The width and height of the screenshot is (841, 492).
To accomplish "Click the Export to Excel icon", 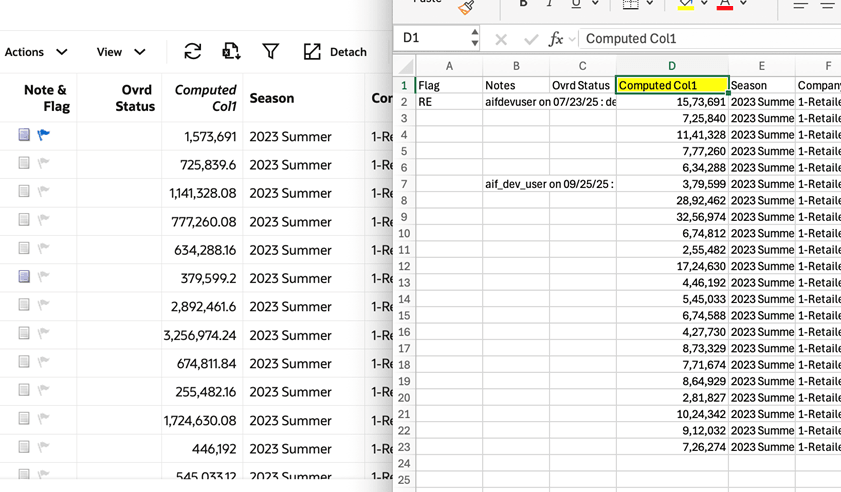I will click(231, 52).
